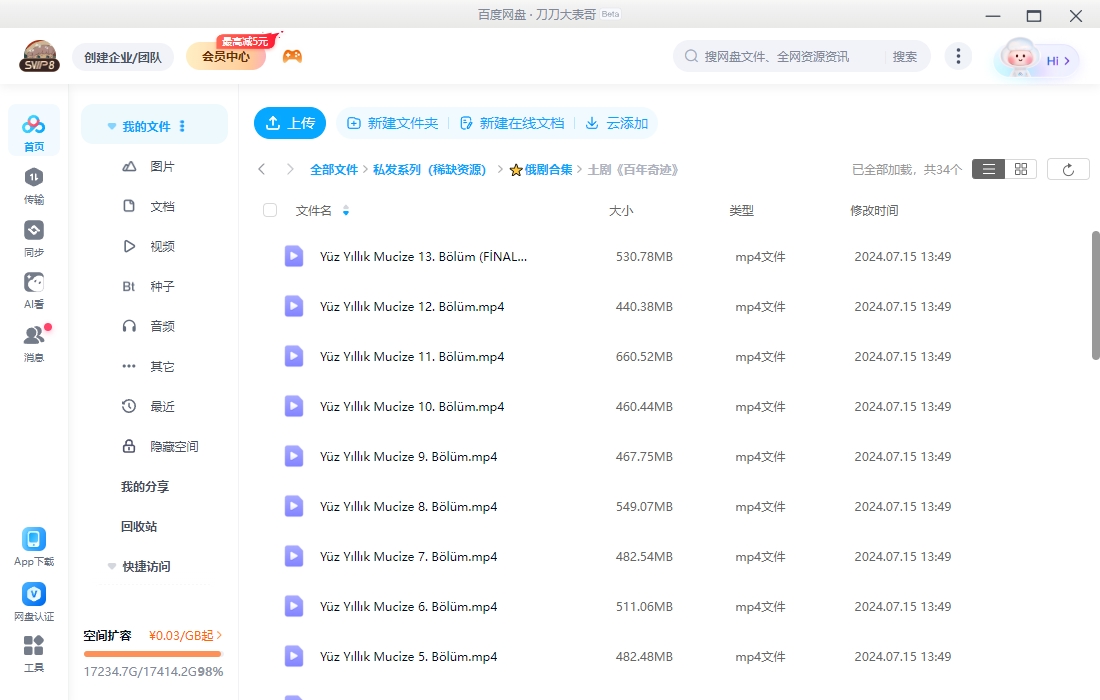Collapse the 我的文件 section
Screen dimensions: 1100x700
[x=111, y=124]
